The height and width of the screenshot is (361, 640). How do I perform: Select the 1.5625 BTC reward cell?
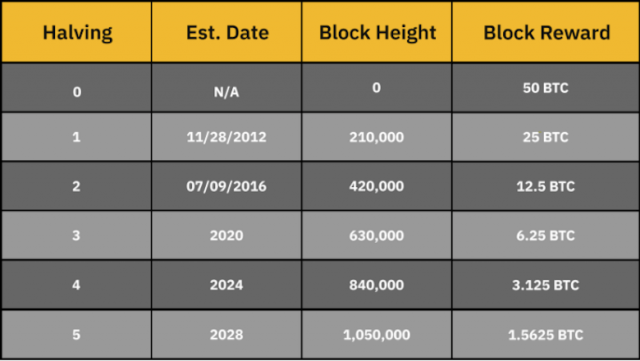coord(546,334)
